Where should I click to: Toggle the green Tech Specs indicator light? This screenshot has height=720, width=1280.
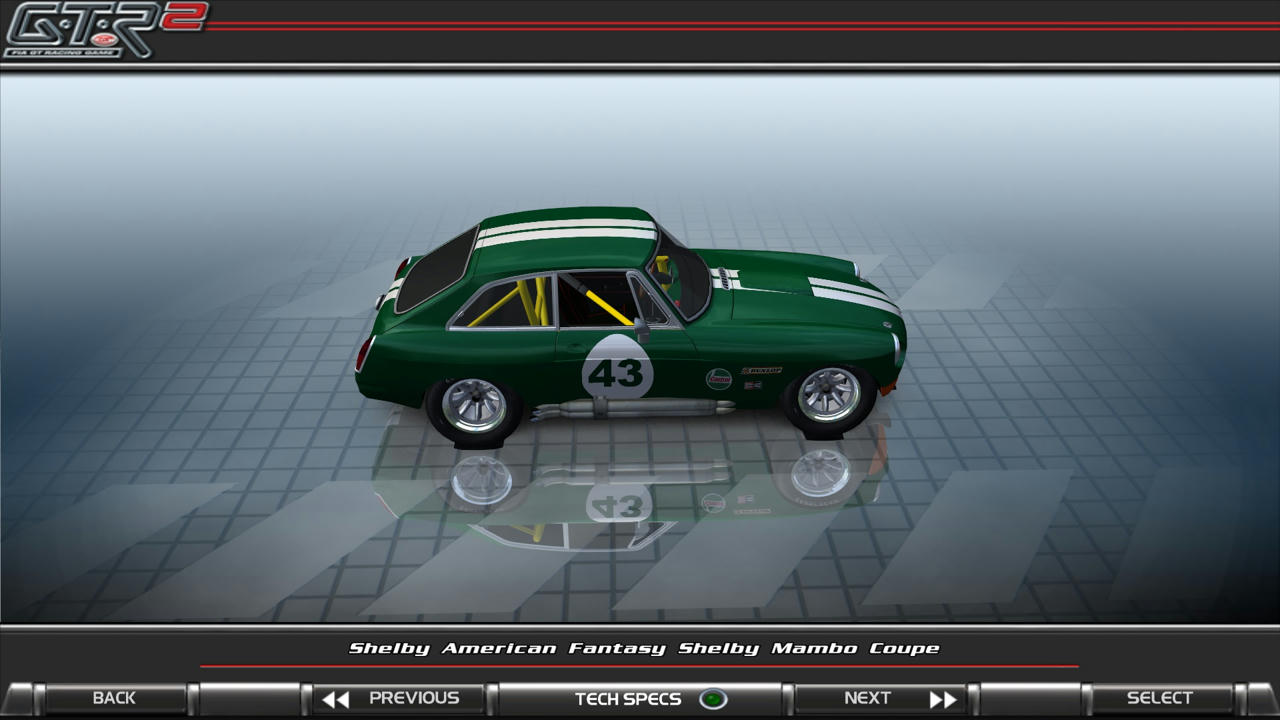[713, 699]
